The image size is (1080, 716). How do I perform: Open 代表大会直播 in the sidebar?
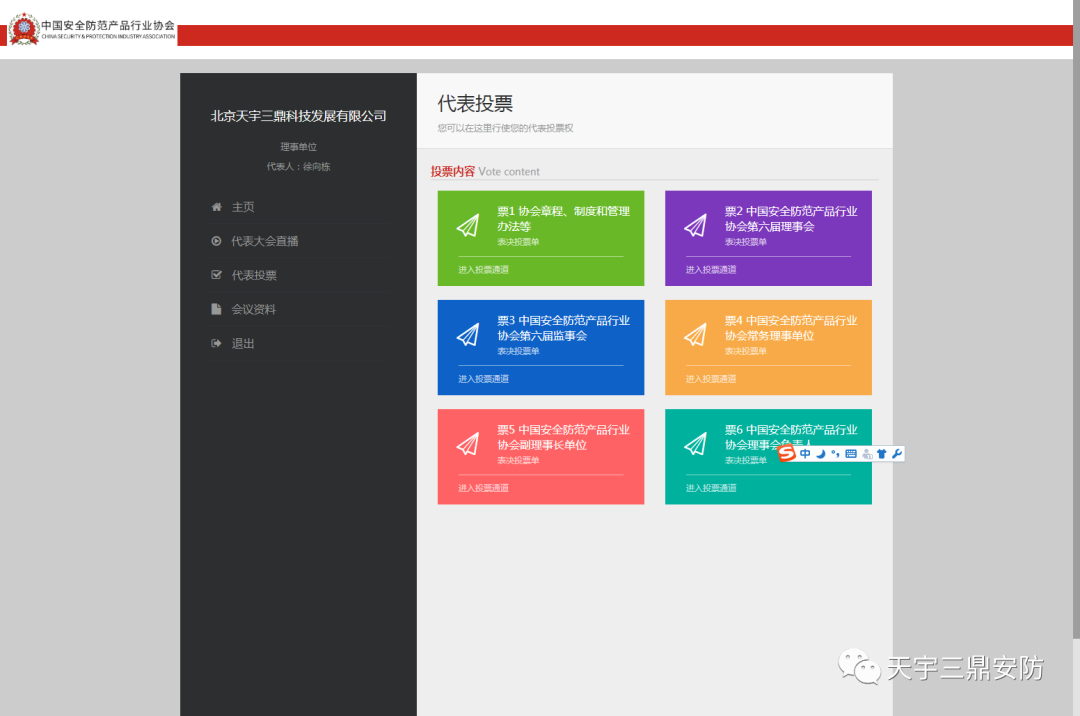tap(264, 241)
